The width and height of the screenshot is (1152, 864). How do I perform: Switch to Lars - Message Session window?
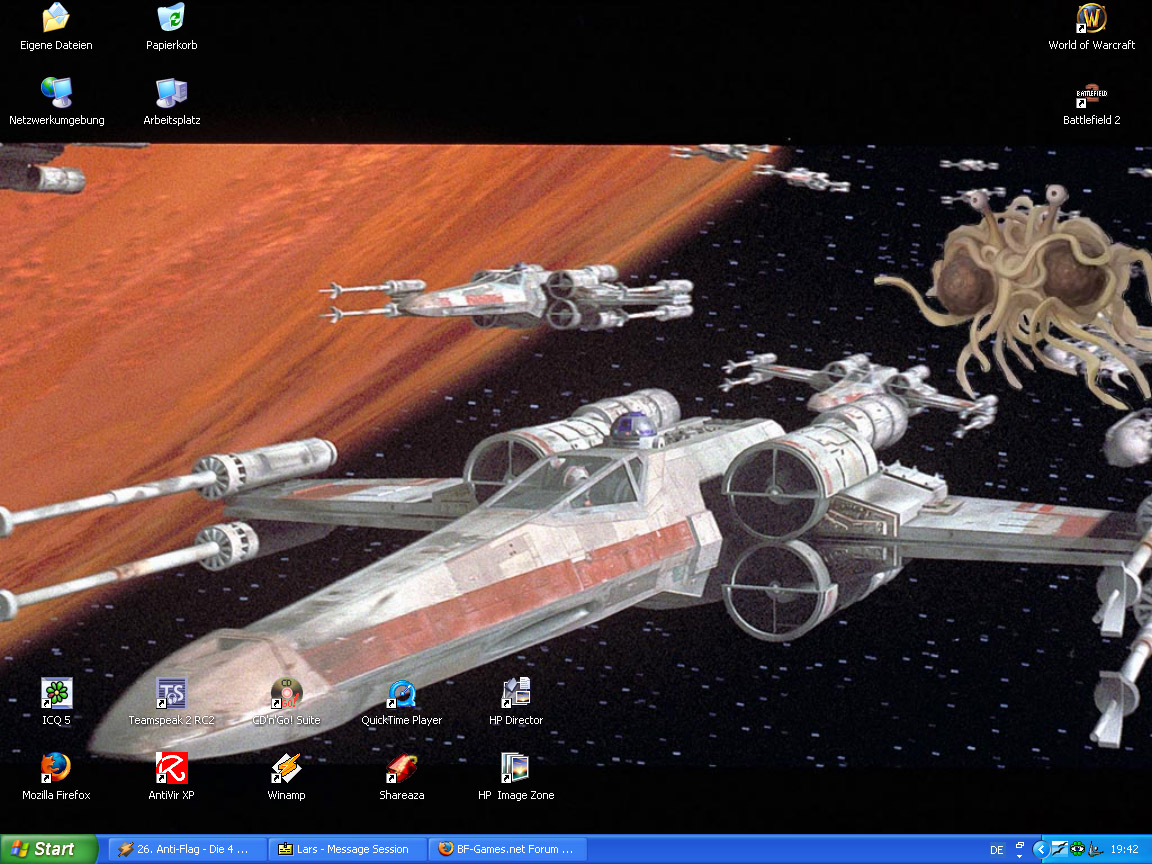[x=347, y=849]
